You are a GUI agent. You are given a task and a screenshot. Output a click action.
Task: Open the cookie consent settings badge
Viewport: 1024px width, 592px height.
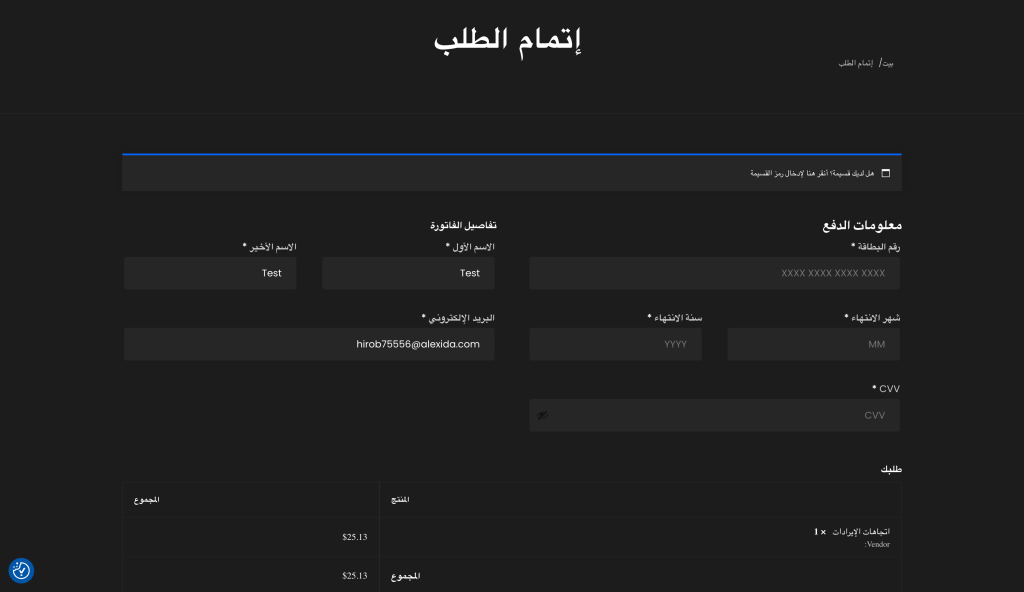click(21, 570)
